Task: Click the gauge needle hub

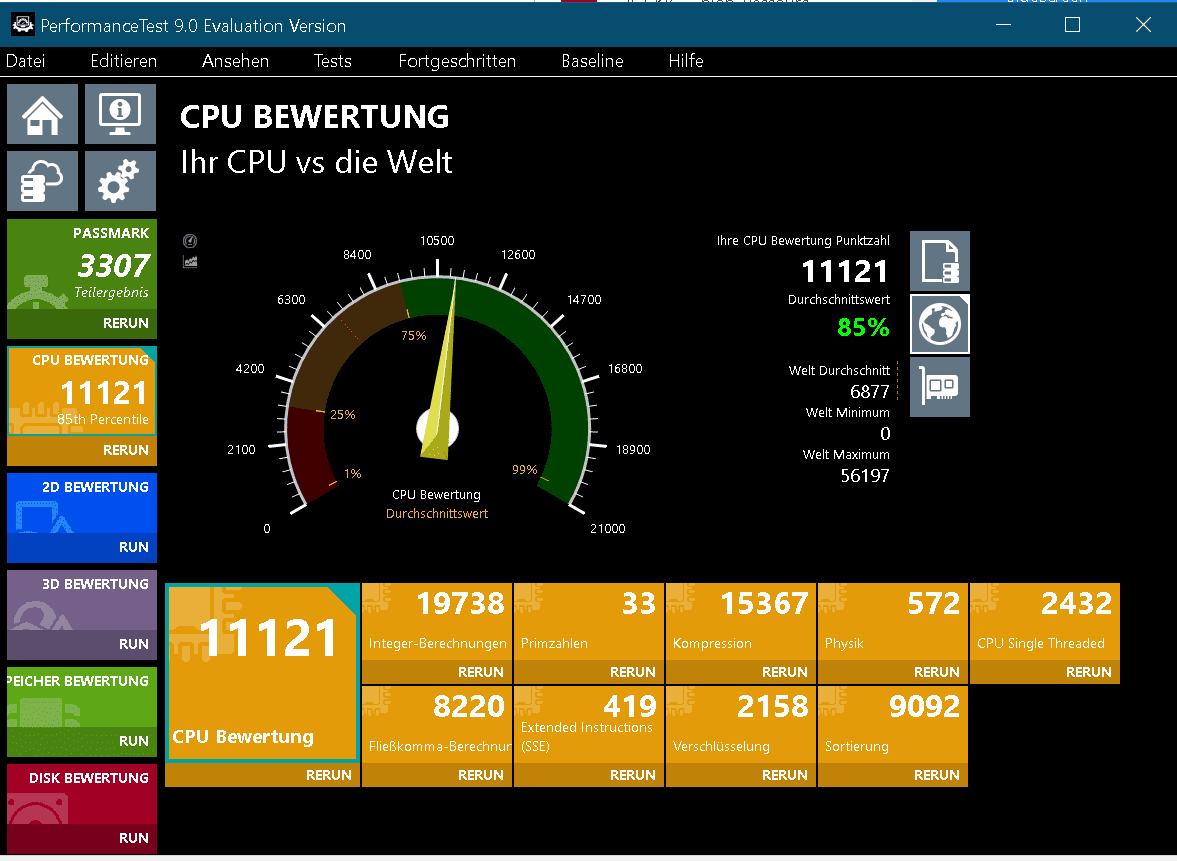Action: (x=438, y=429)
